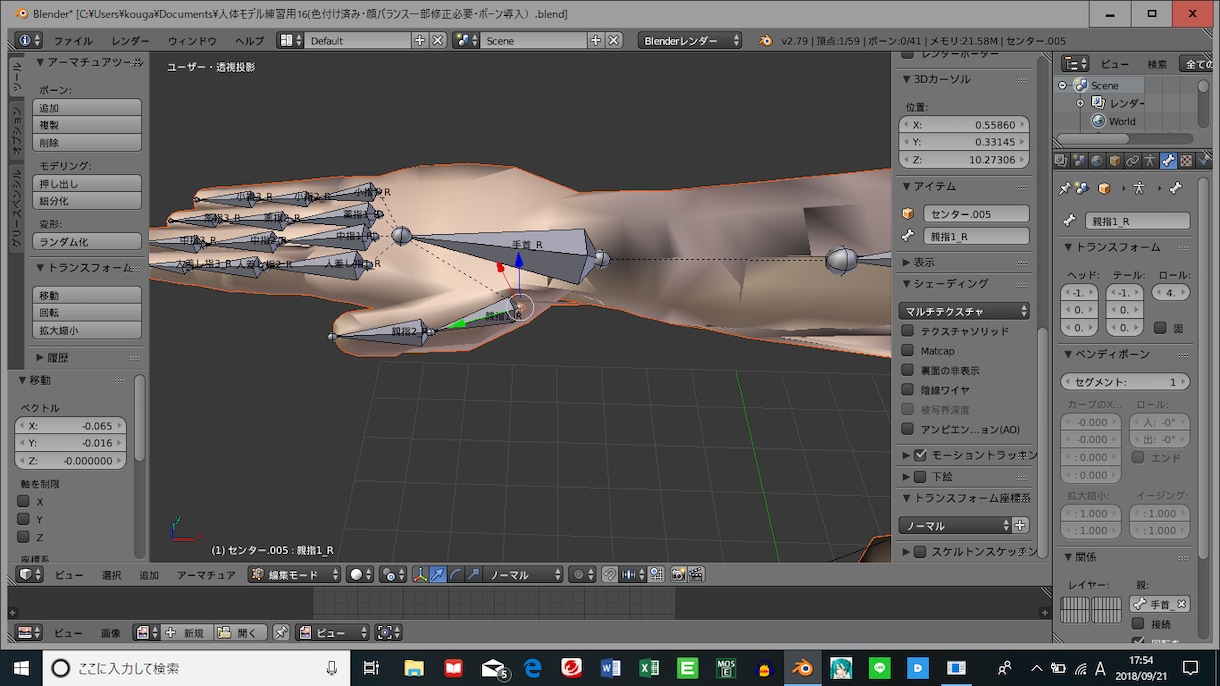Constrain movement to the X axis checkbox

pyautogui.click(x=23, y=502)
